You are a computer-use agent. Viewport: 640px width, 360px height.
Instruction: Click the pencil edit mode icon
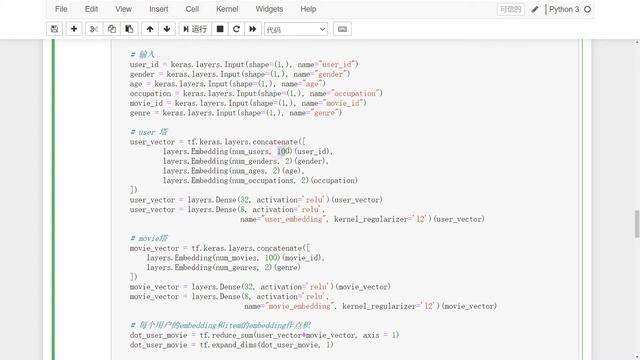pyautogui.click(x=535, y=9)
